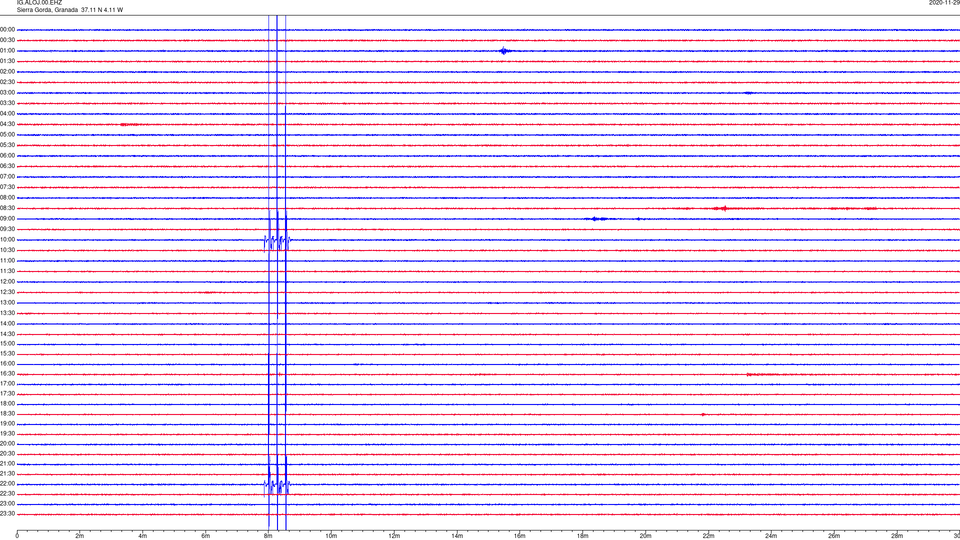Click the 08:30 trace time label
The width and height of the screenshot is (960, 540).
(x=7, y=208)
